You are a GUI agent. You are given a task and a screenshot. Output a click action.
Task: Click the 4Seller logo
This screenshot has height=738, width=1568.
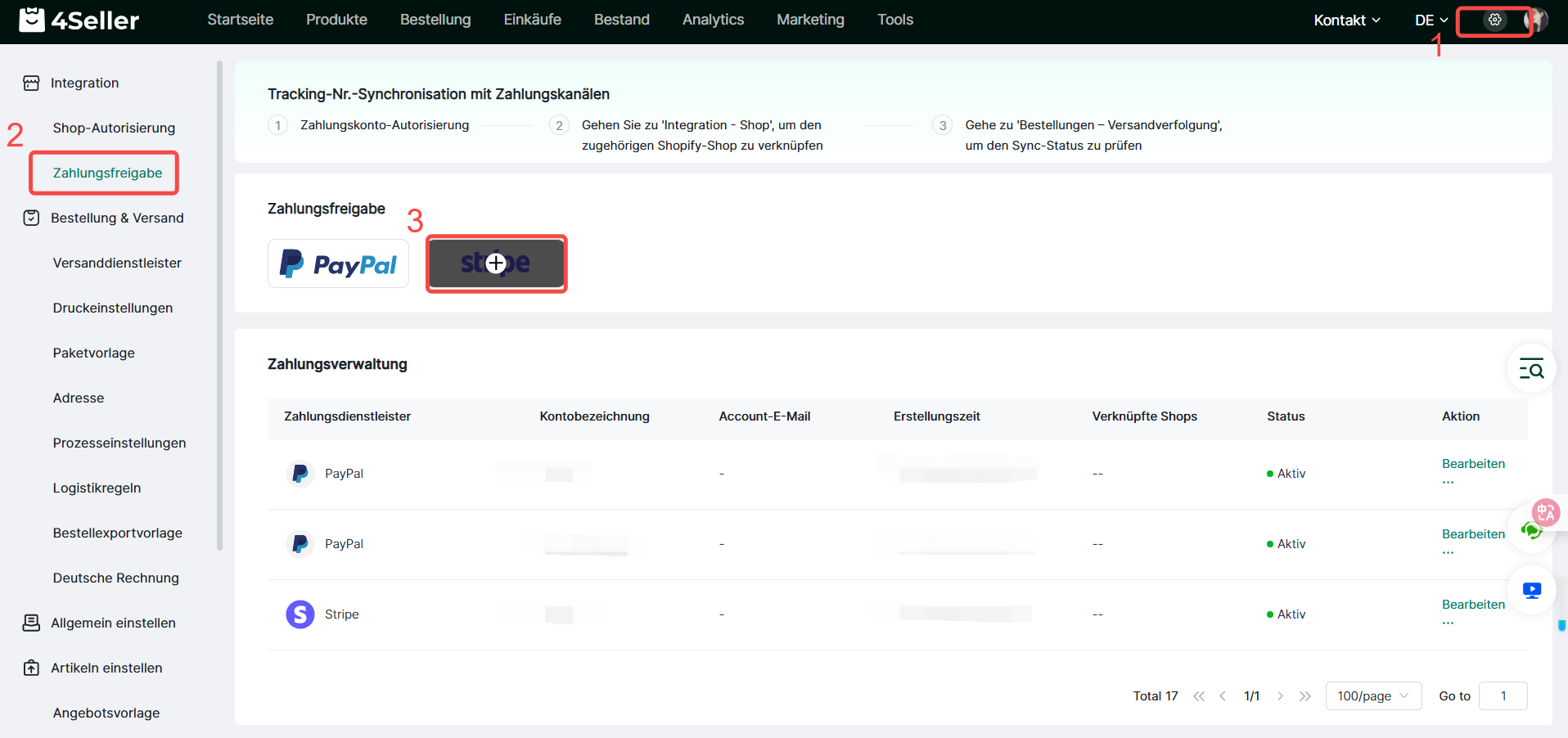pyautogui.click(x=79, y=20)
